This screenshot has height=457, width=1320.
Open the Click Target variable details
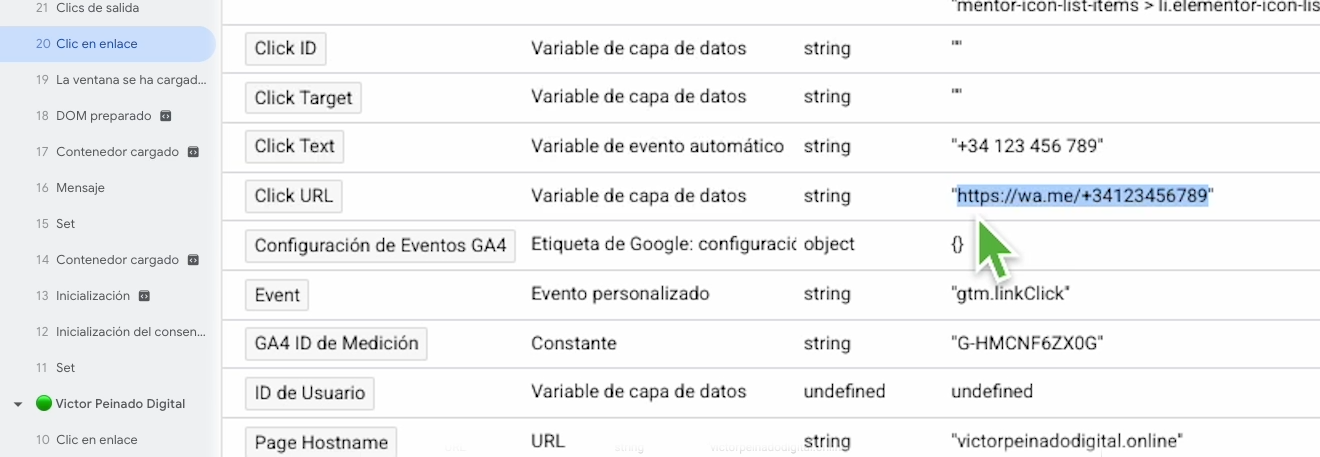[x=303, y=97]
